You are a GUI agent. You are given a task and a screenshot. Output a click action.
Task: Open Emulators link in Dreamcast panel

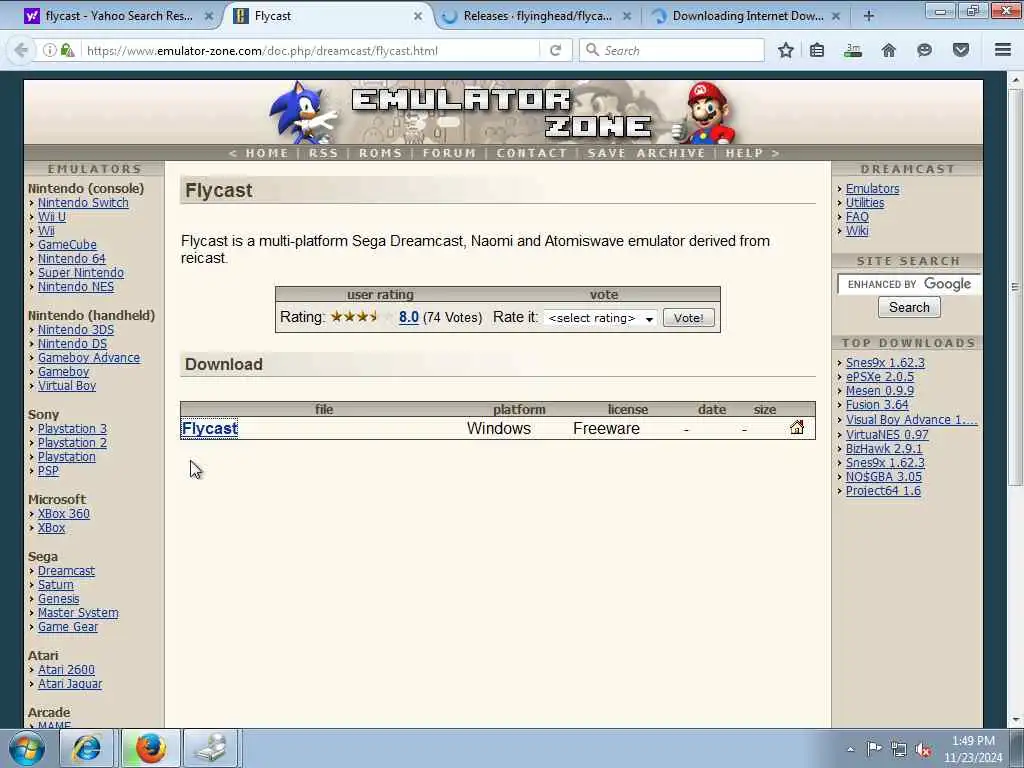pyautogui.click(x=872, y=189)
